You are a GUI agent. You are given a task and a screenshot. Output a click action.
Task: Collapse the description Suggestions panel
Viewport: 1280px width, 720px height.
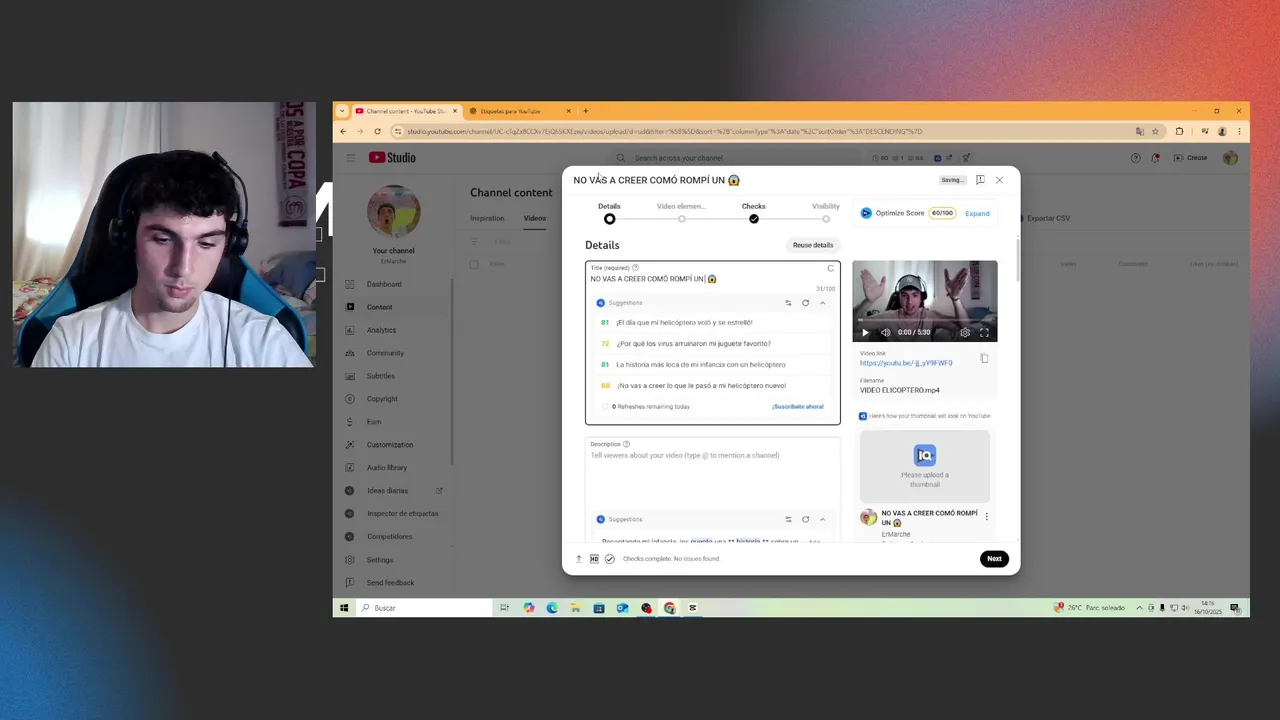[x=823, y=519]
